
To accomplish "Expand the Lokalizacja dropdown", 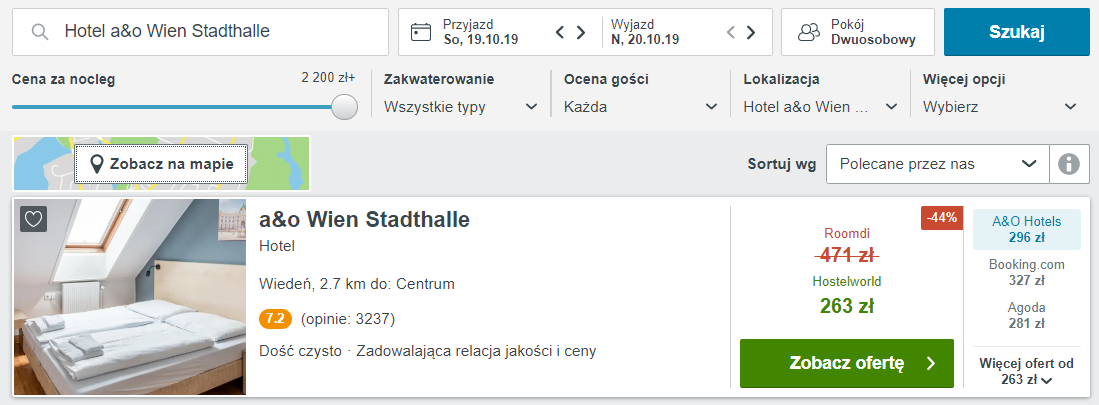I will [x=820, y=107].
